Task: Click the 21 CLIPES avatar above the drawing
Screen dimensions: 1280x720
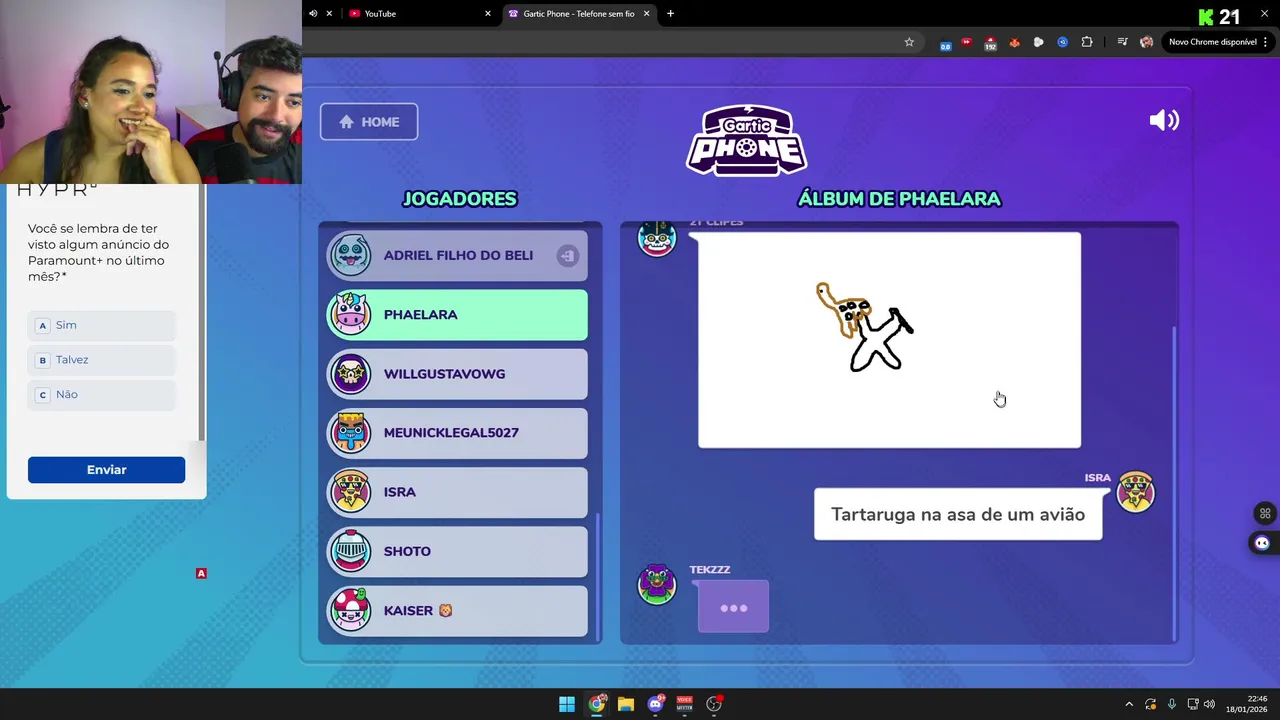Action: click(x=657, y=238)
